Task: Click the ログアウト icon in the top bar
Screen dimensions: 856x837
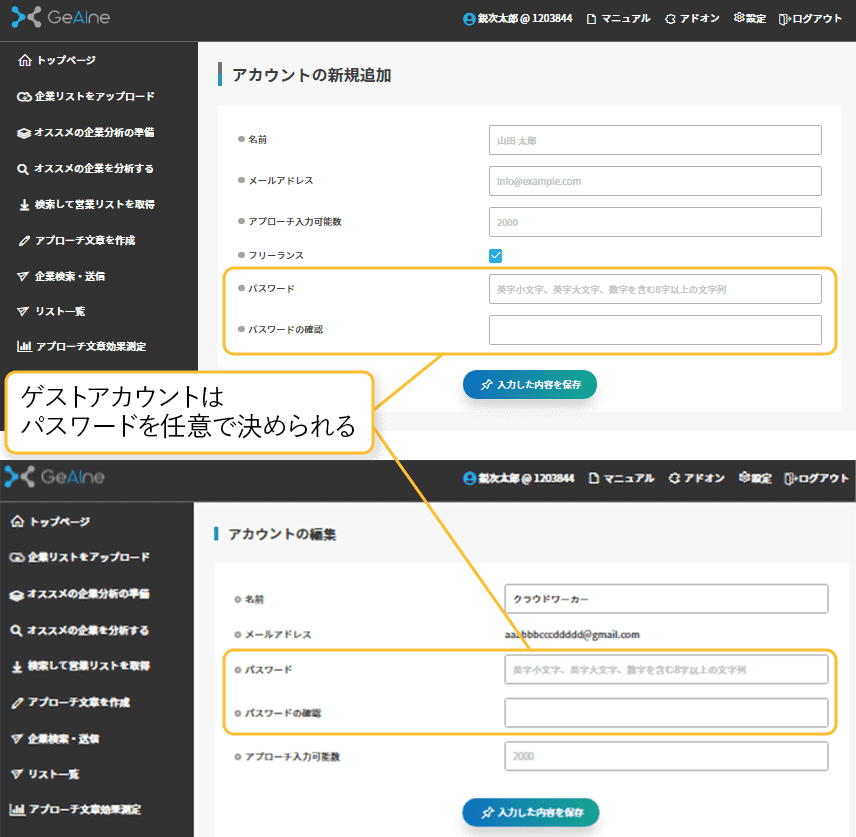Action: tap(786, 18)
